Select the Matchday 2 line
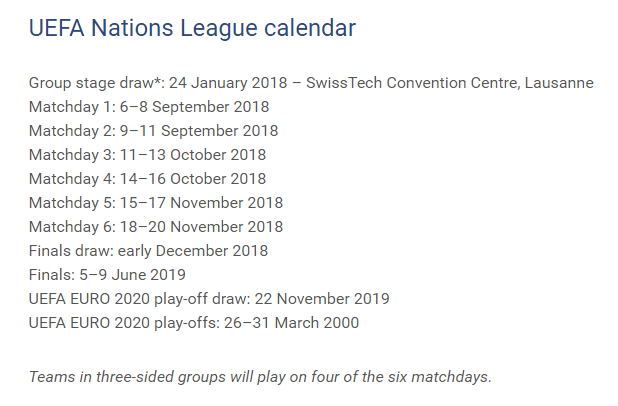The image size is (618, 406). (153, 131)
